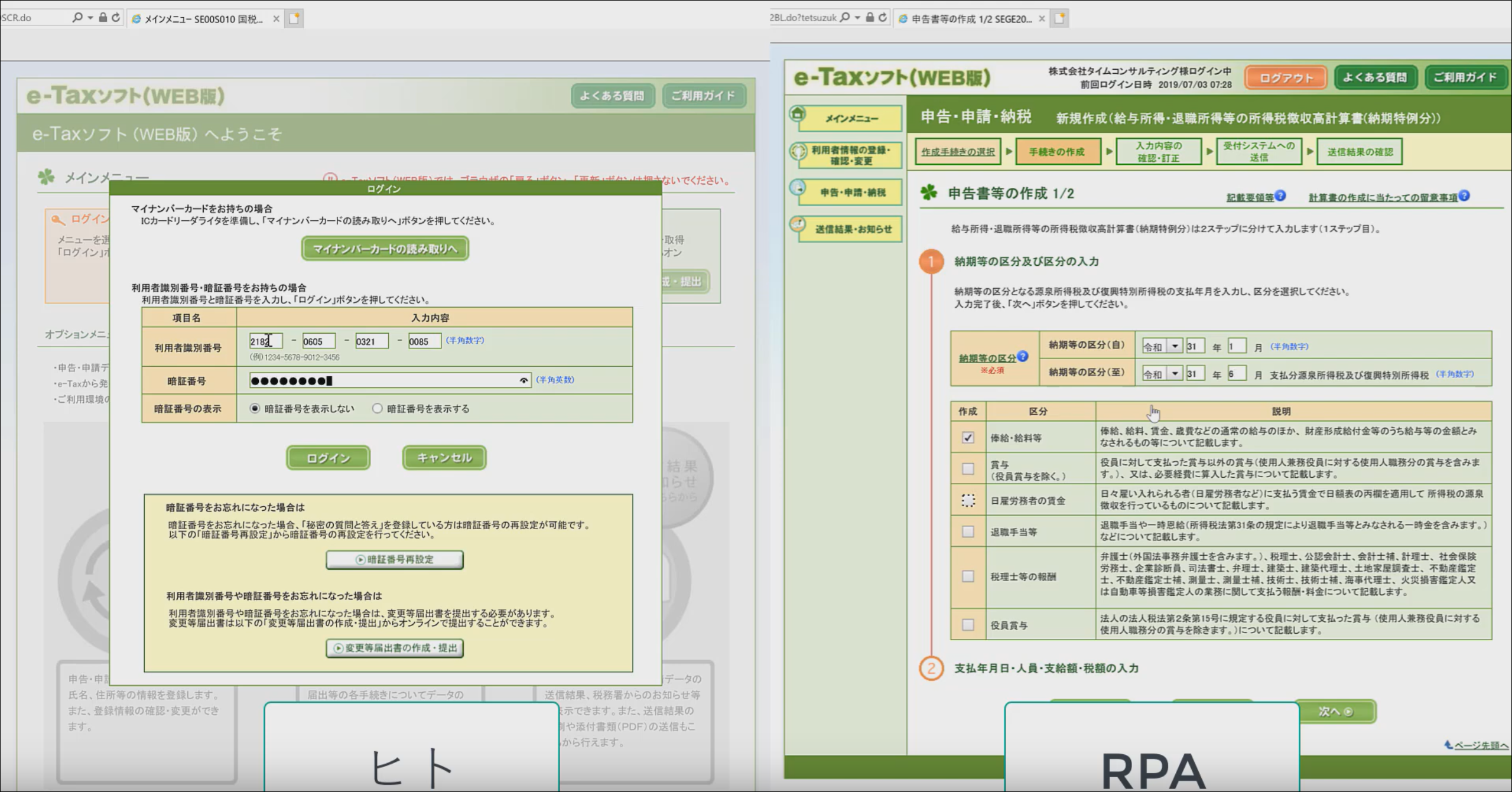Click lock icon in right browser address bar
The height and width of the screenshot is (792, 1512).
pyautogui.click(x=870, y=17)
